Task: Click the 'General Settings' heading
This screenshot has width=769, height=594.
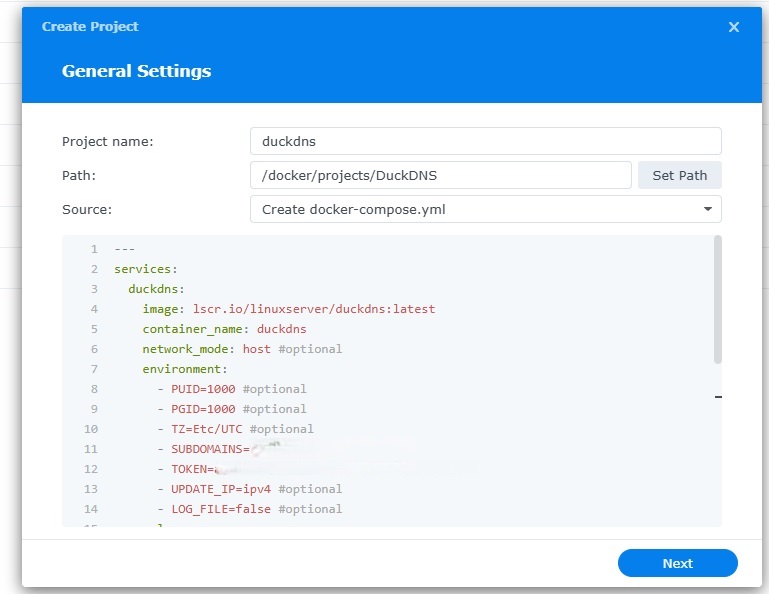Action: (136, 71)
